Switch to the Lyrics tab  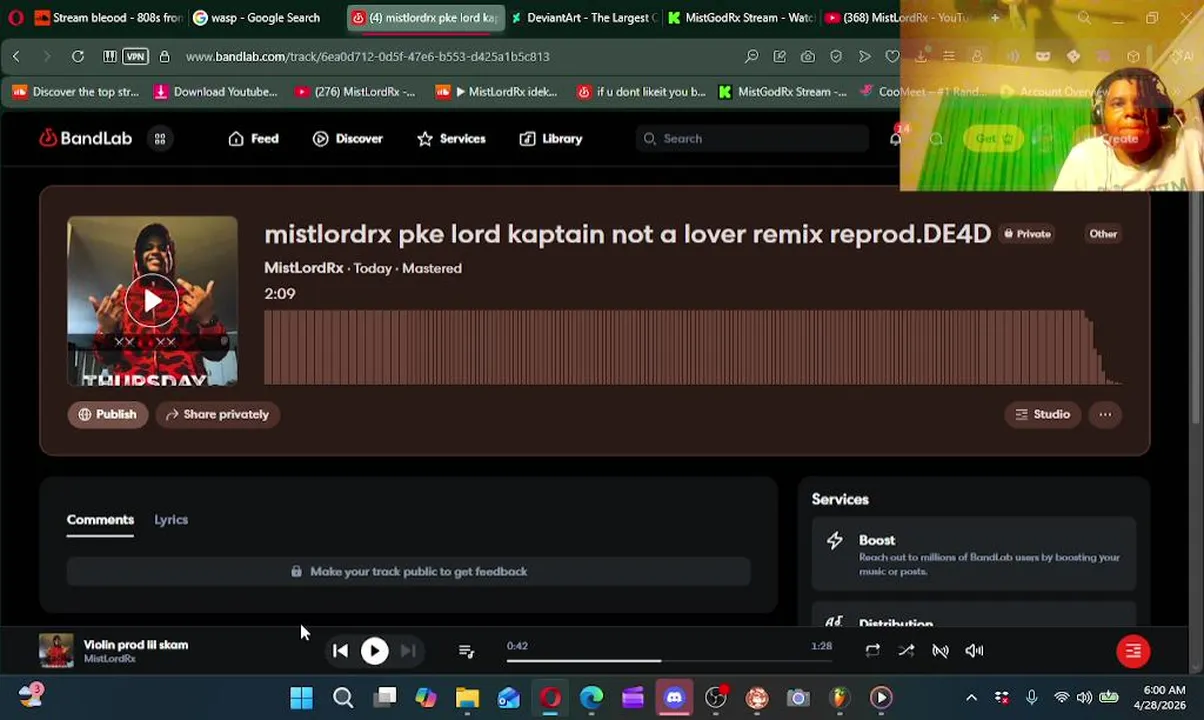[171, 520]
